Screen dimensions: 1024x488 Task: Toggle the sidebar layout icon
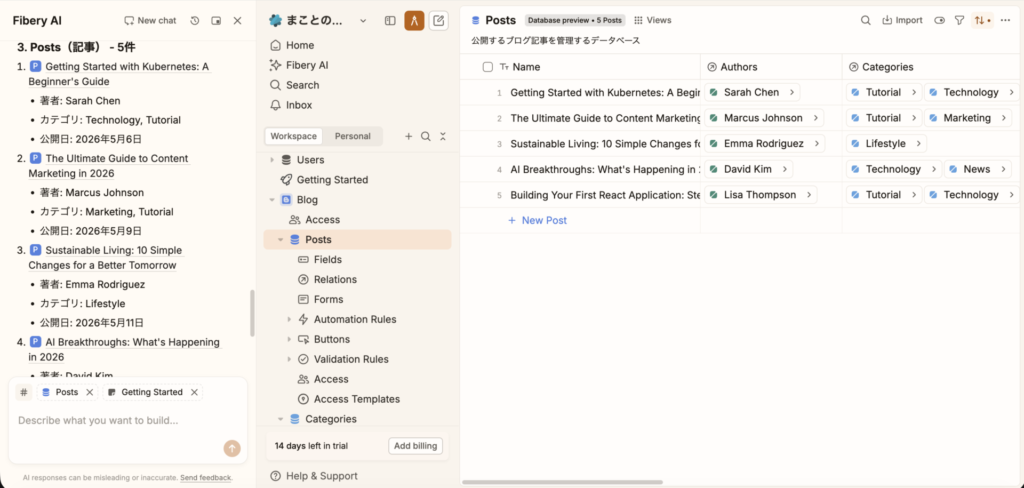tap(390, 21)
